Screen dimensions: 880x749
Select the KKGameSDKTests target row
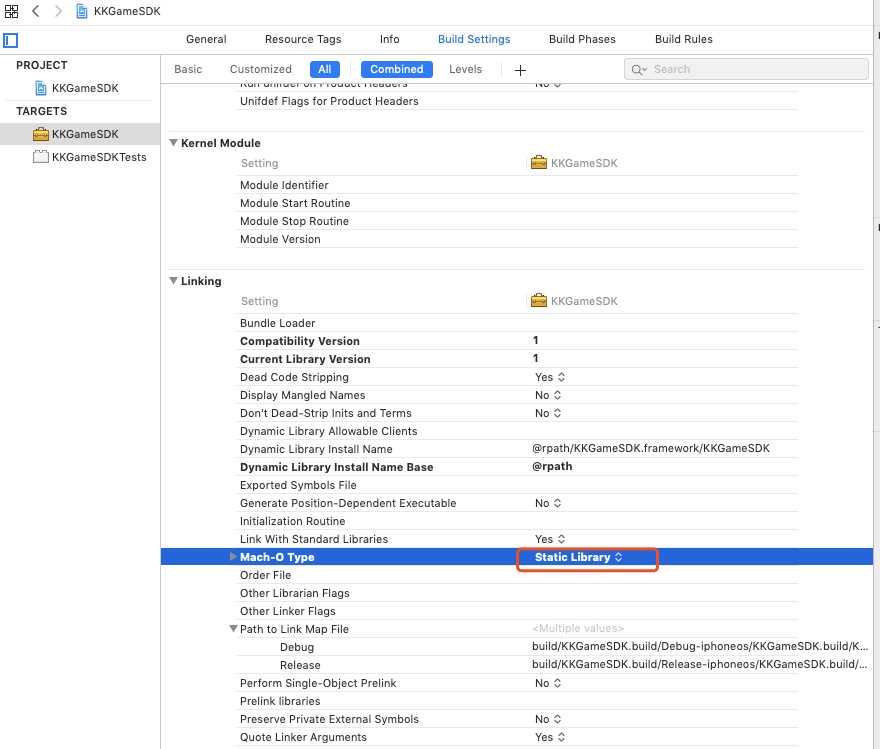[80, 157]
